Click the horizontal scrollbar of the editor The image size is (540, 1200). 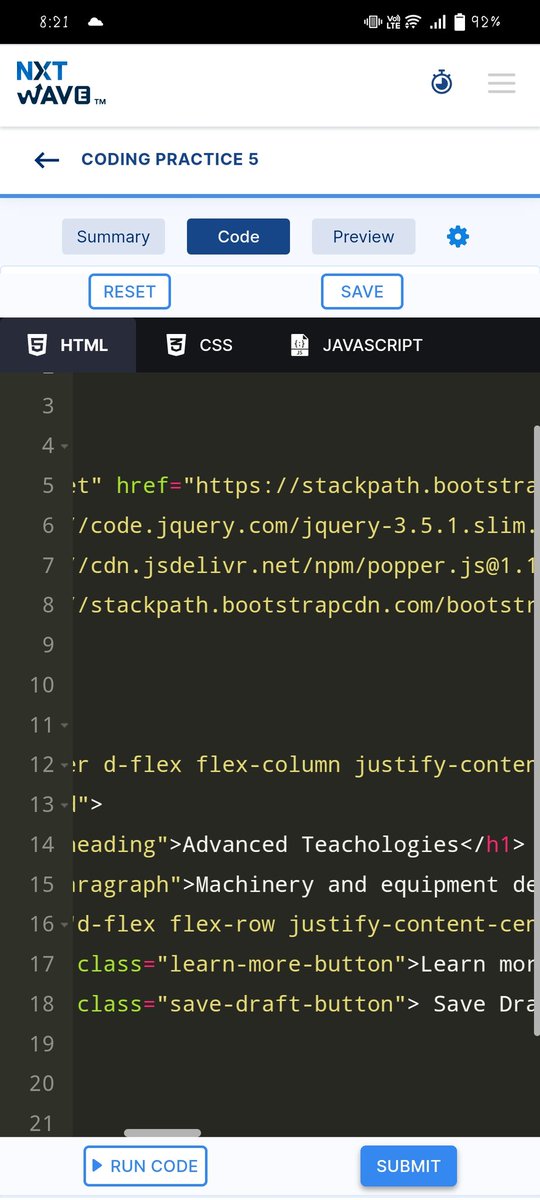[162, 1133]
